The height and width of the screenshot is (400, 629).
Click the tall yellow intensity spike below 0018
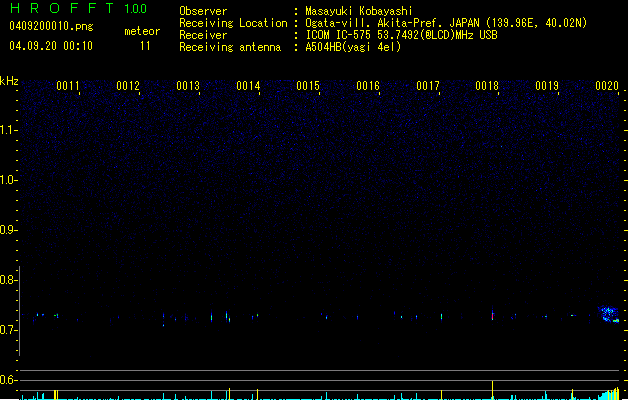(x=493, y=390)
